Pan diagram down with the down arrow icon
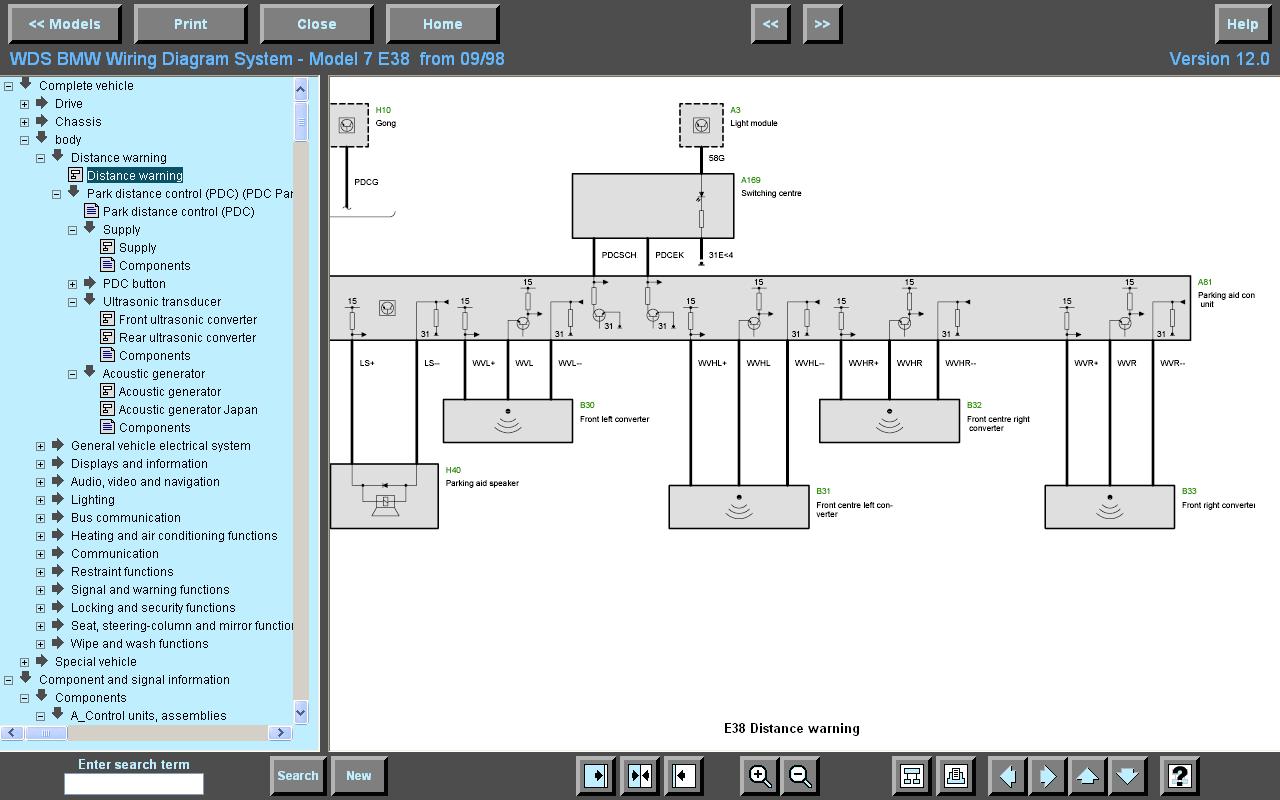This screenshot has width=1280, height=800. click(1126, 776)
